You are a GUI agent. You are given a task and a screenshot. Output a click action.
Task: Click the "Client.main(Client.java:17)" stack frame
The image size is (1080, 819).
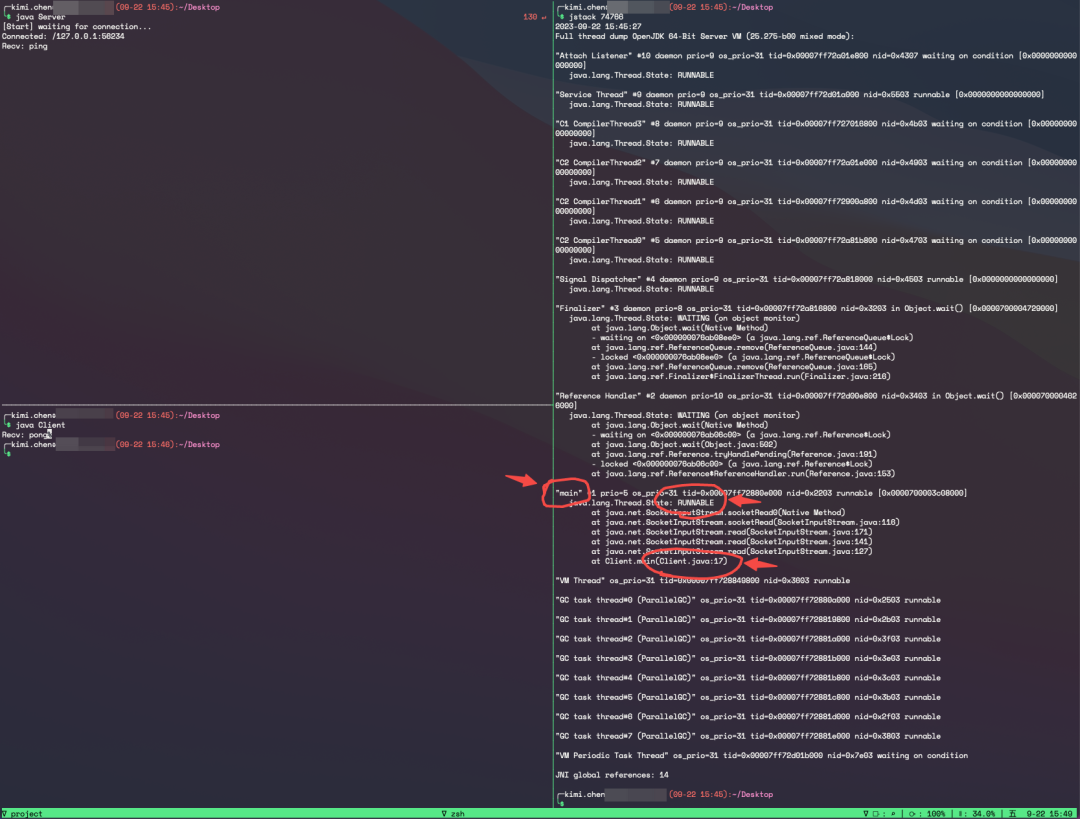(x=659, y=561)
